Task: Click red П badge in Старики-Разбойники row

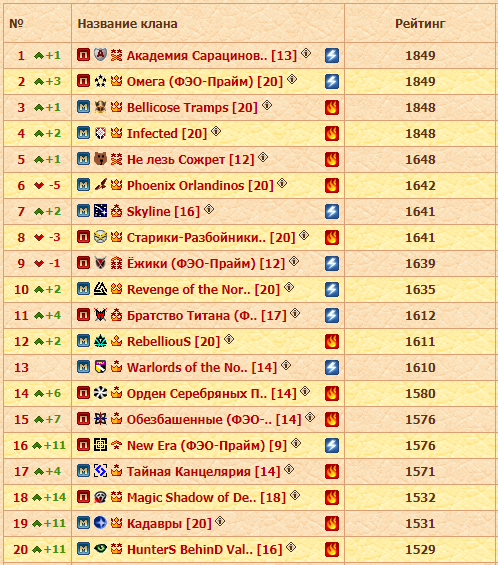Action: (84, 237)
